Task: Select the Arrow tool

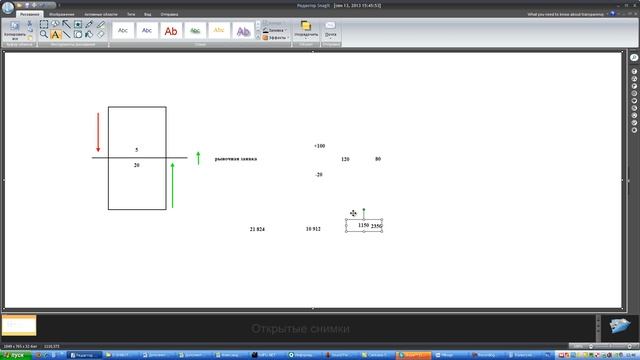Action: (x=67, y=24)
